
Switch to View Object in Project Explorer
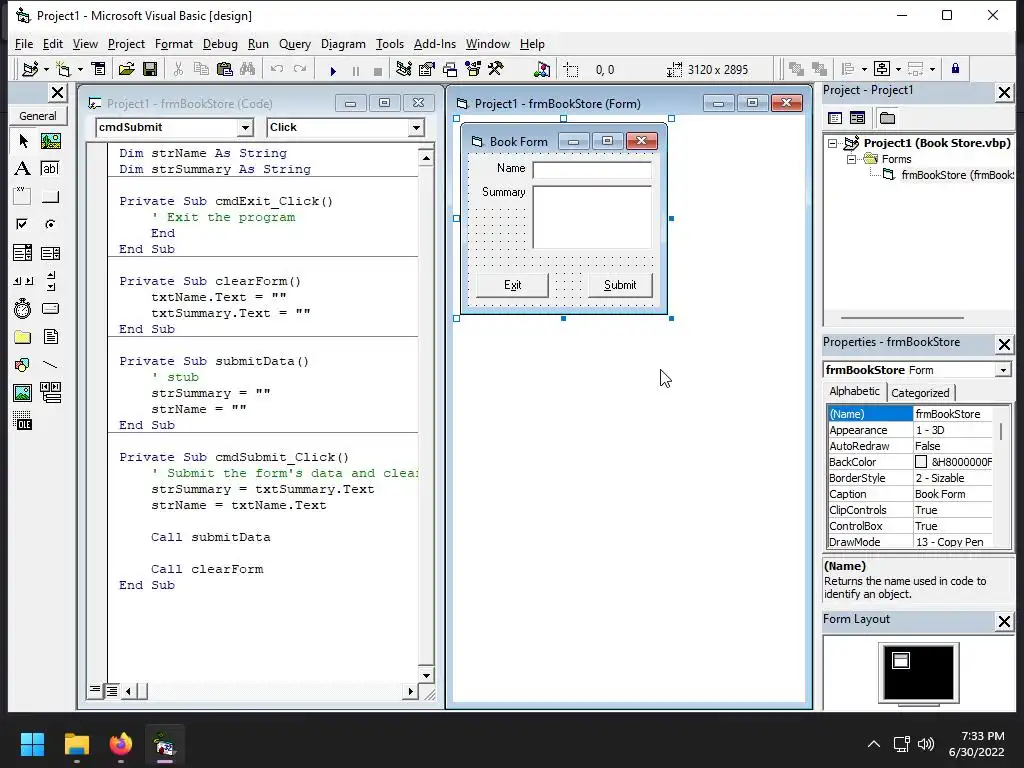pos(857,118)
